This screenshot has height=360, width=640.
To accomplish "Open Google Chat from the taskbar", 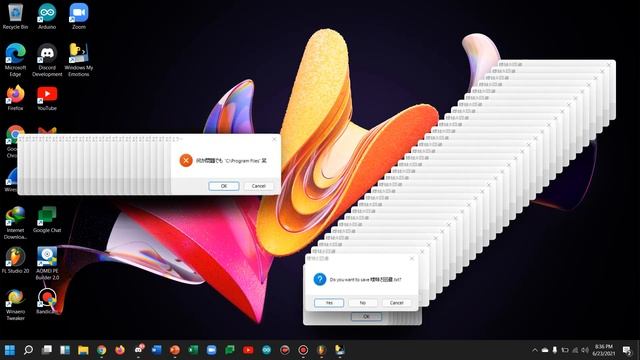I will coord(230,350).
